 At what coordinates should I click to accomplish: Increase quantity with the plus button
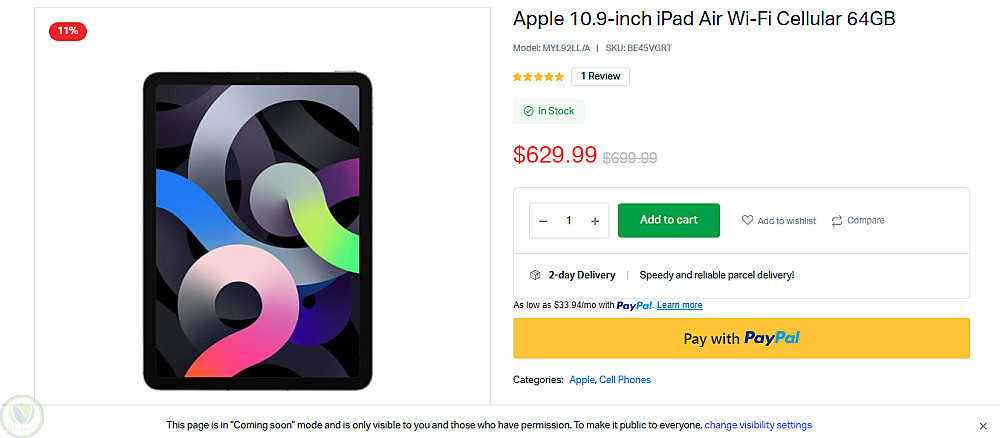(595, 221)
